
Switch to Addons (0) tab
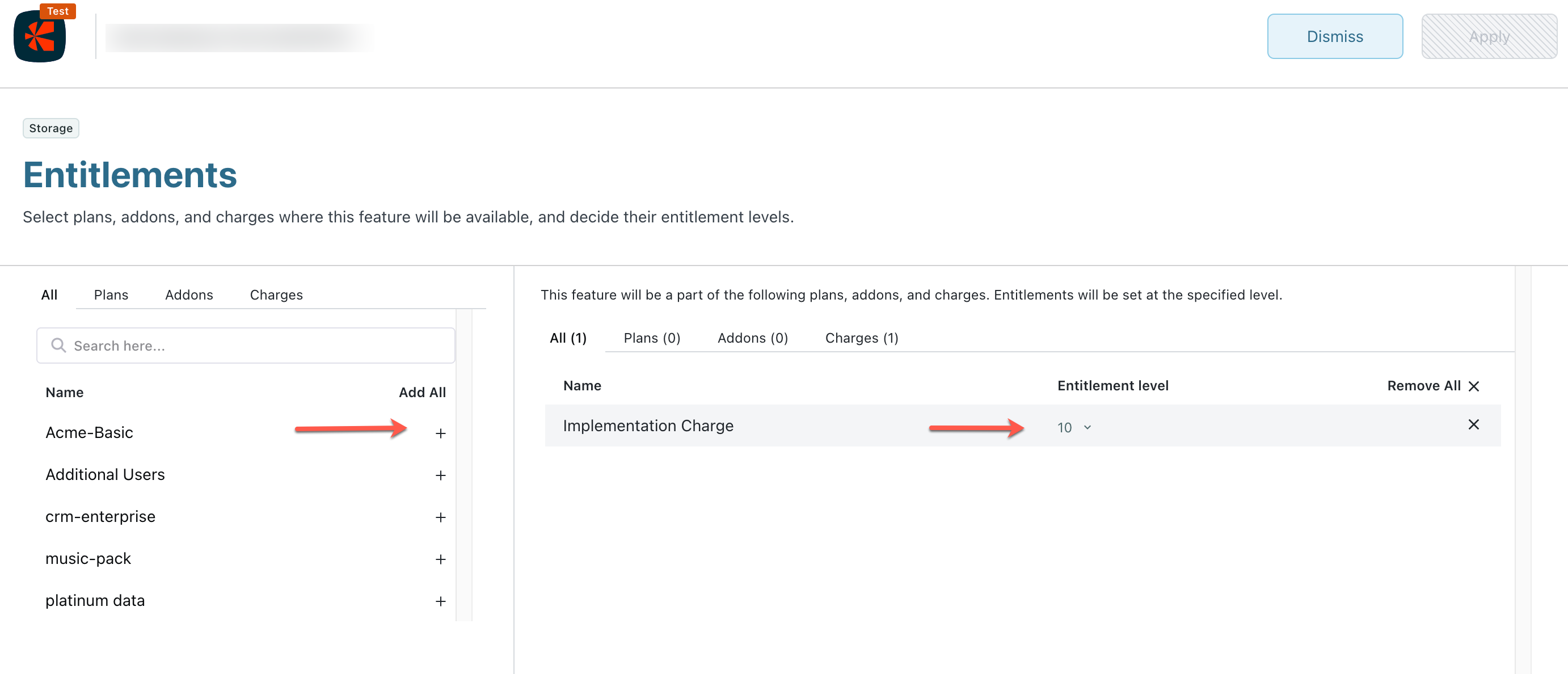pos(752,338)
